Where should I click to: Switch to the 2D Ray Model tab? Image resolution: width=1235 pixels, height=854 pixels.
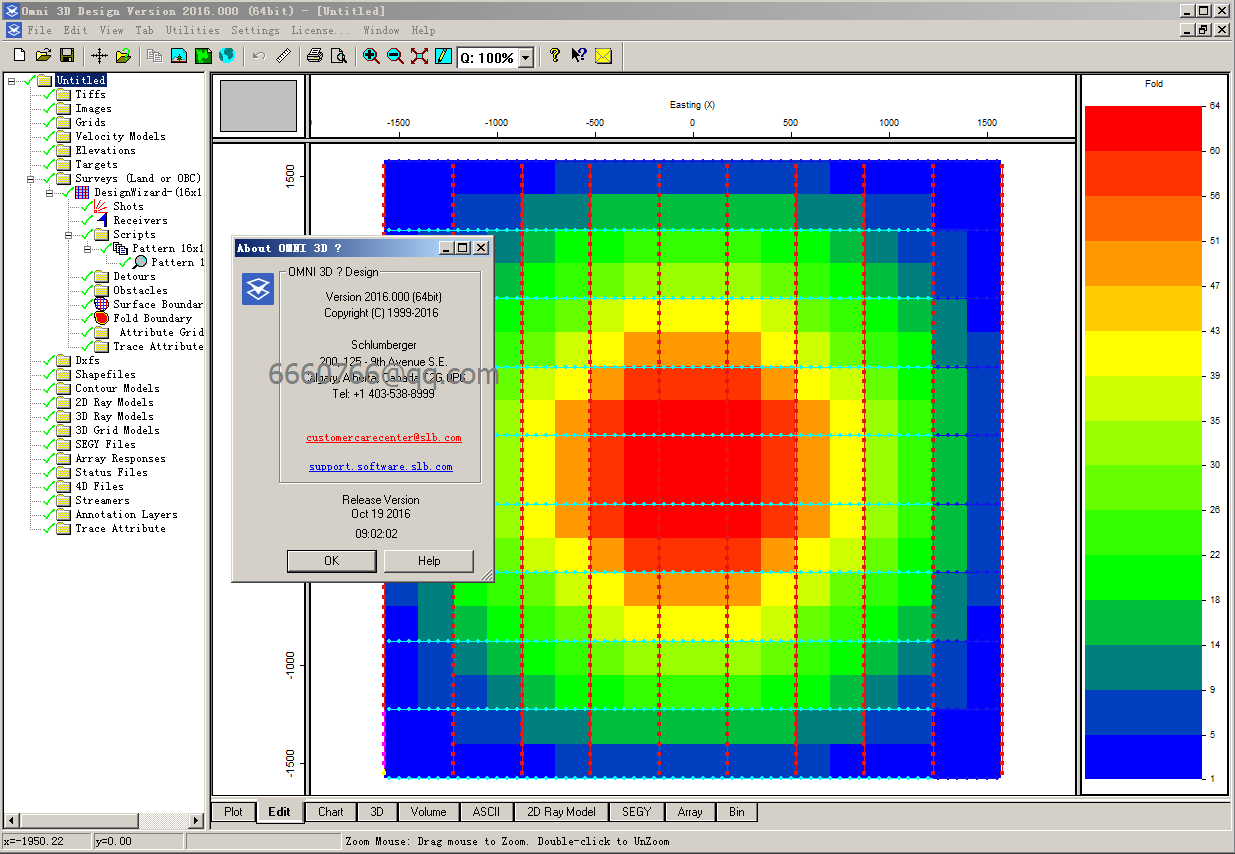(561, 812)
